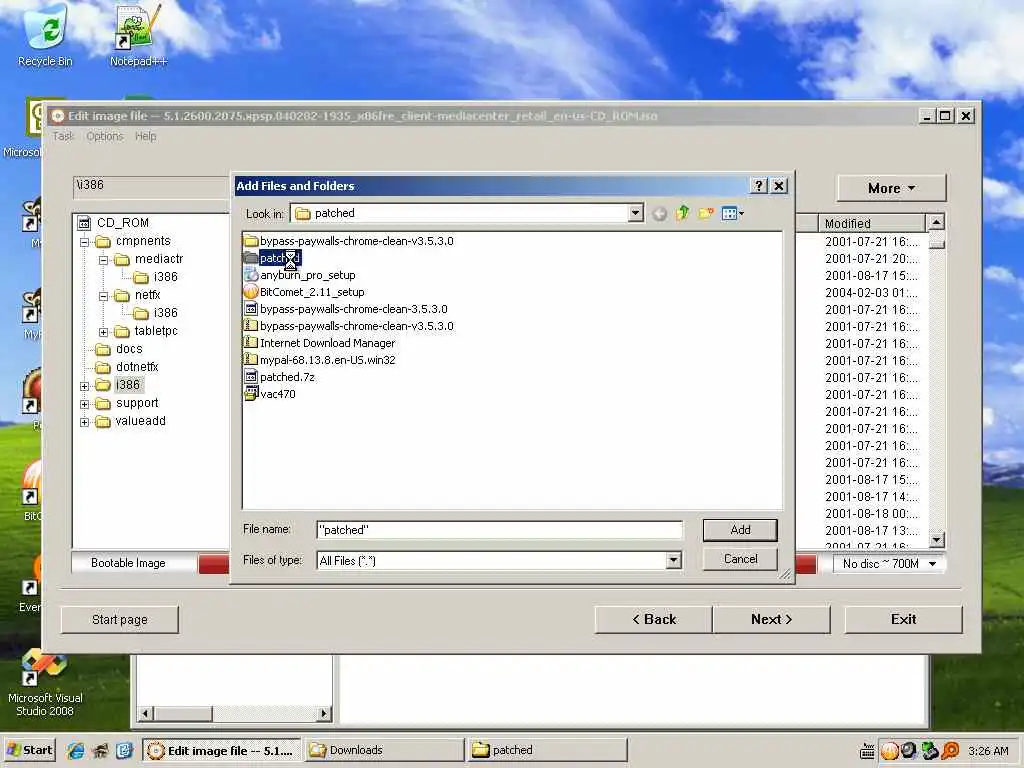Open the More dropdown button

(891, 188)
